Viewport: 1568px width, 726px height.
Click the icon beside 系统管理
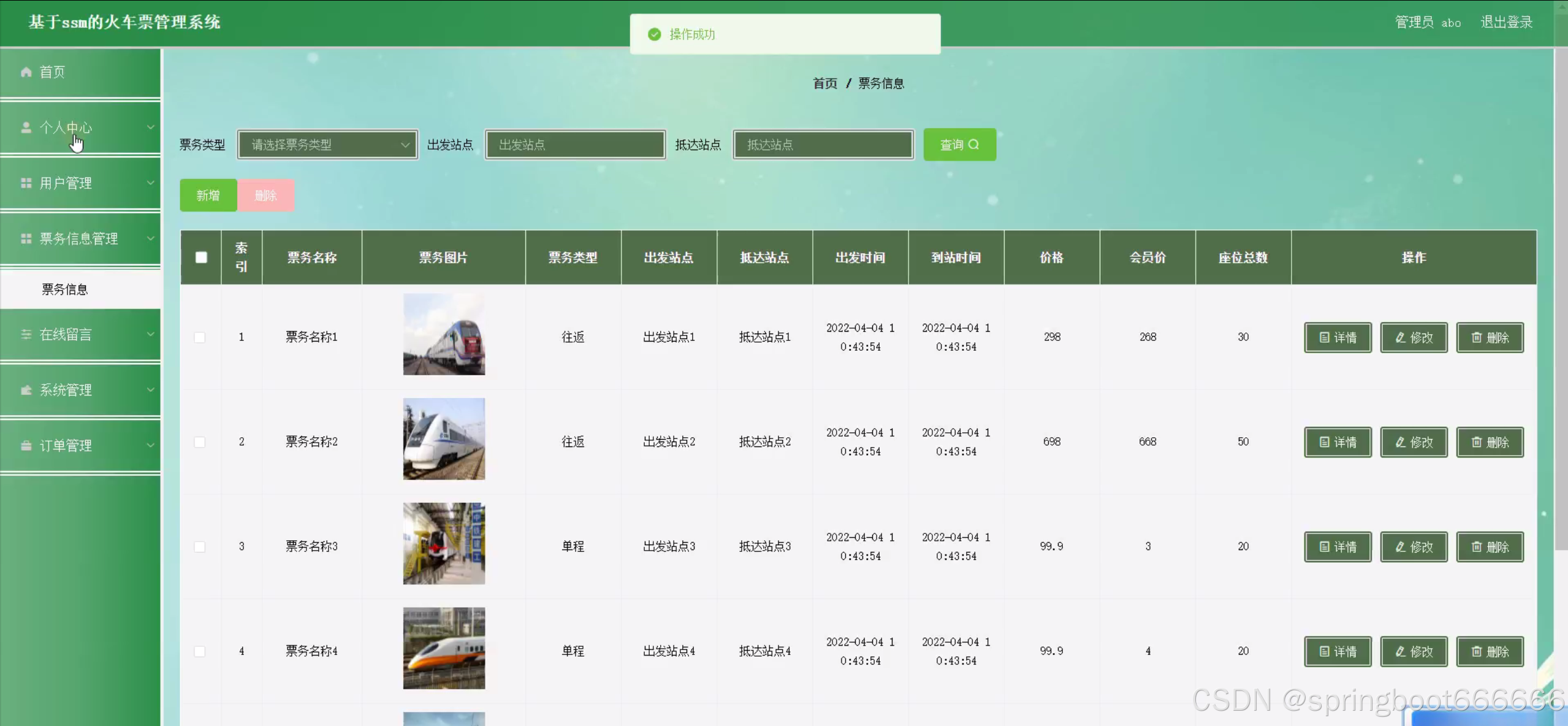pos(26,390)
